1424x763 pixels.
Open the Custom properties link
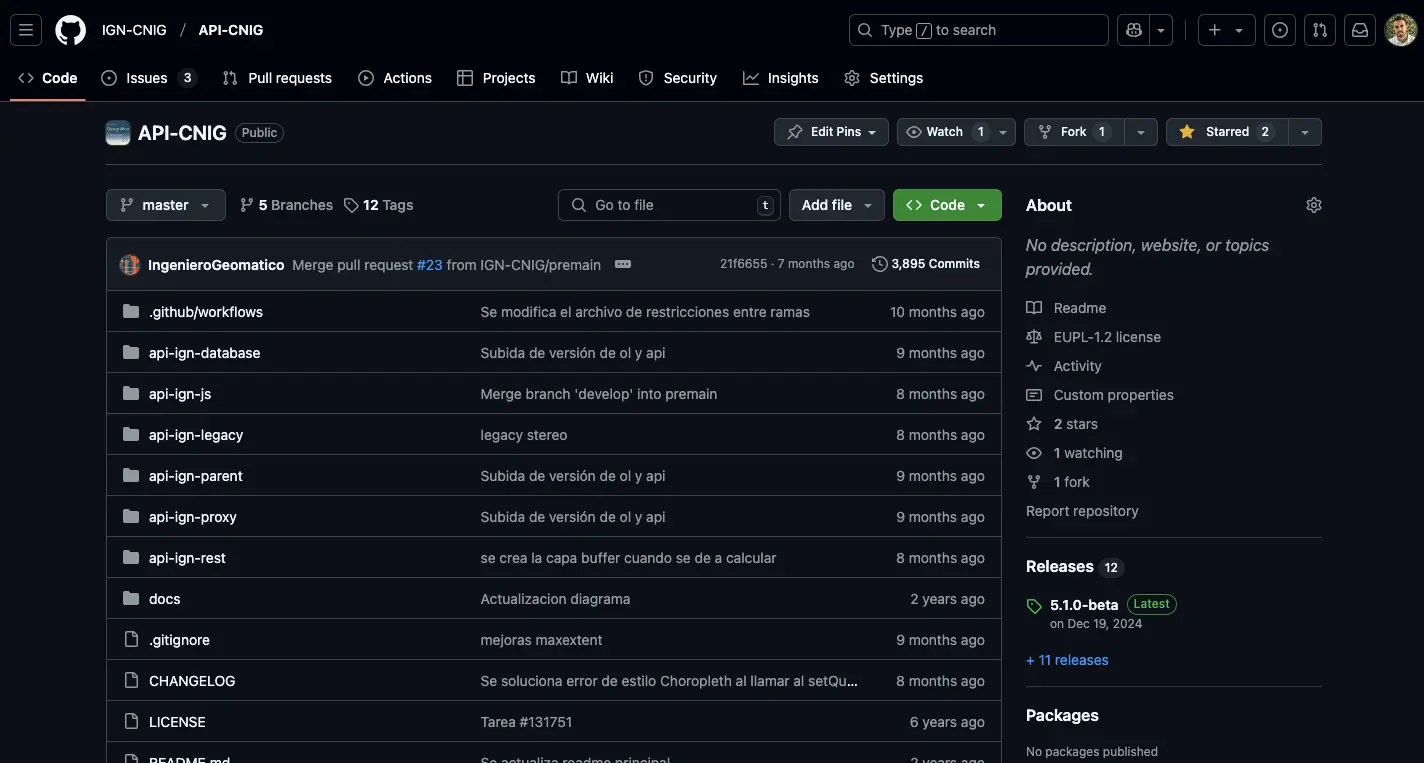[x=1100, y=395]
